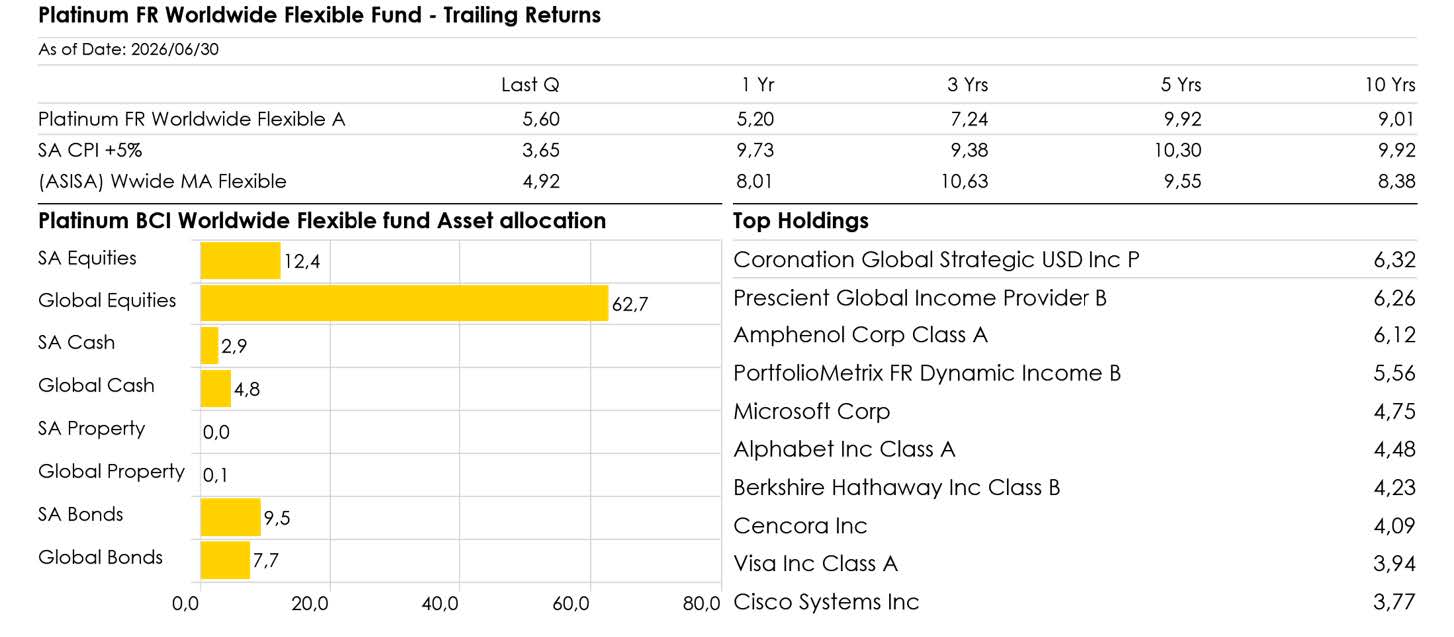Select the SA Equities bar in chart
This screenshot has width=1454, height=637.
tap(240, 261)
